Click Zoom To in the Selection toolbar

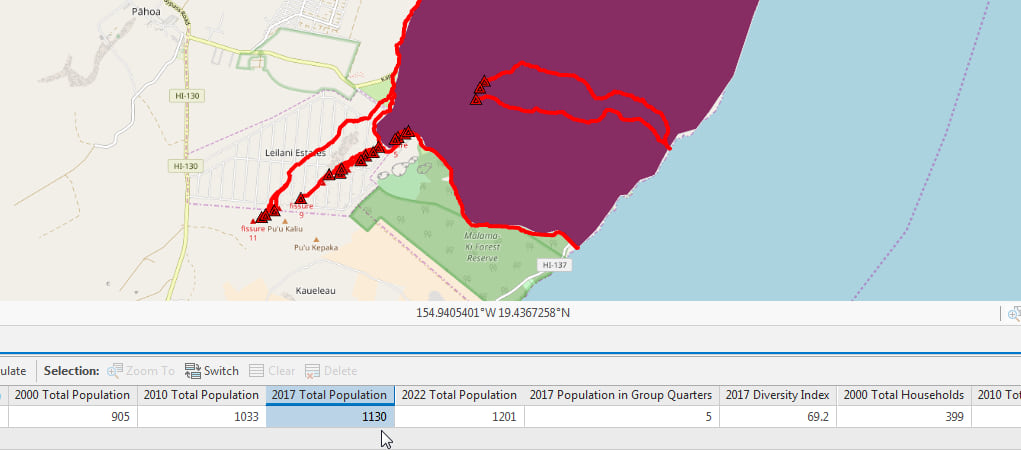141,371
